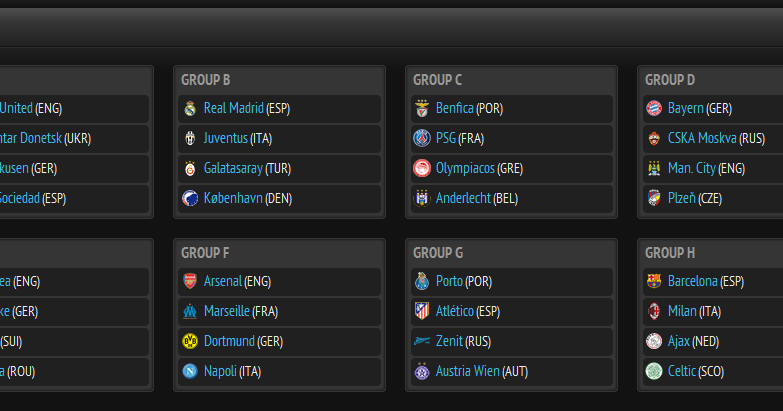This screenshot has height=411, width=783.
Task: Click the Atlético Madrid crest icon
Action: point(422,311)
